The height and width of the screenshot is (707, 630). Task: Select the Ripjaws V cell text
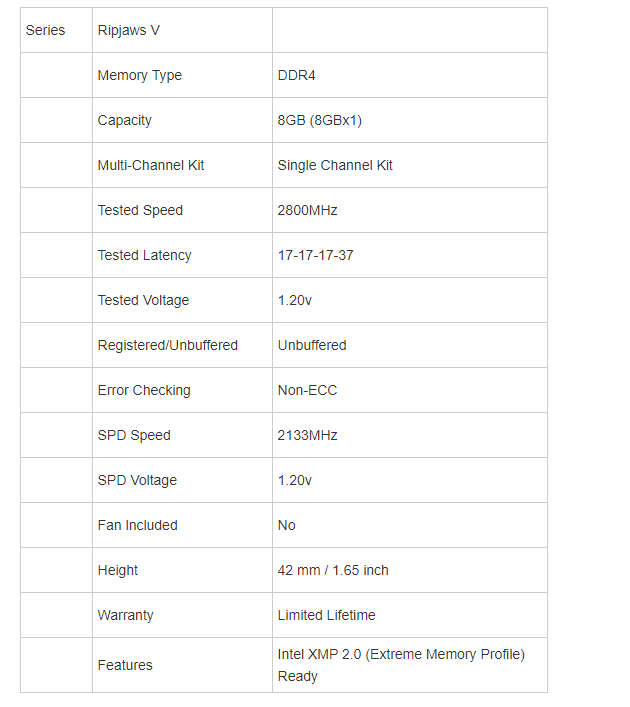coord(129,30)
